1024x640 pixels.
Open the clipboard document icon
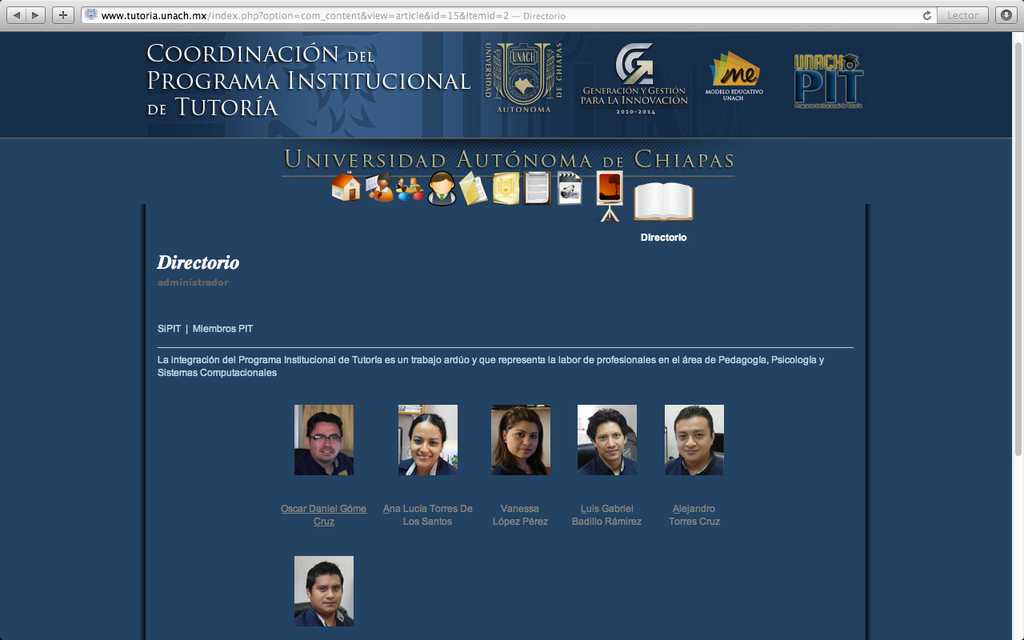(x=537, y=188)
